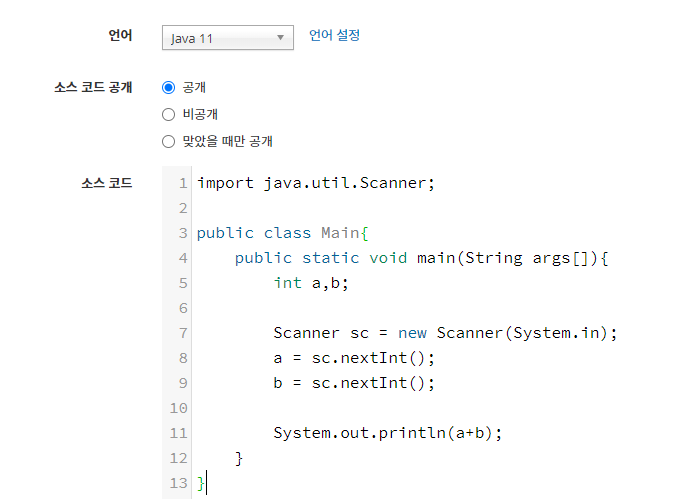This screenshot has width=693, height=502.
Task: Click the 'b = sc.nextInt();' line
Action: [354, 383]
